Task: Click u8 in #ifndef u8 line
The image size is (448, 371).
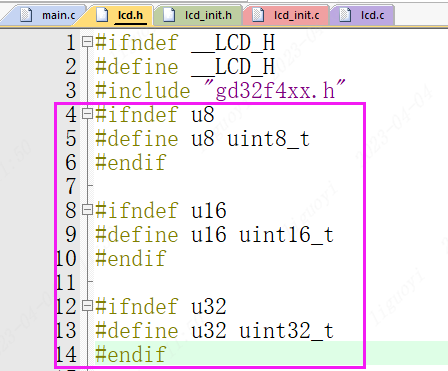Action: pos(203,114)
